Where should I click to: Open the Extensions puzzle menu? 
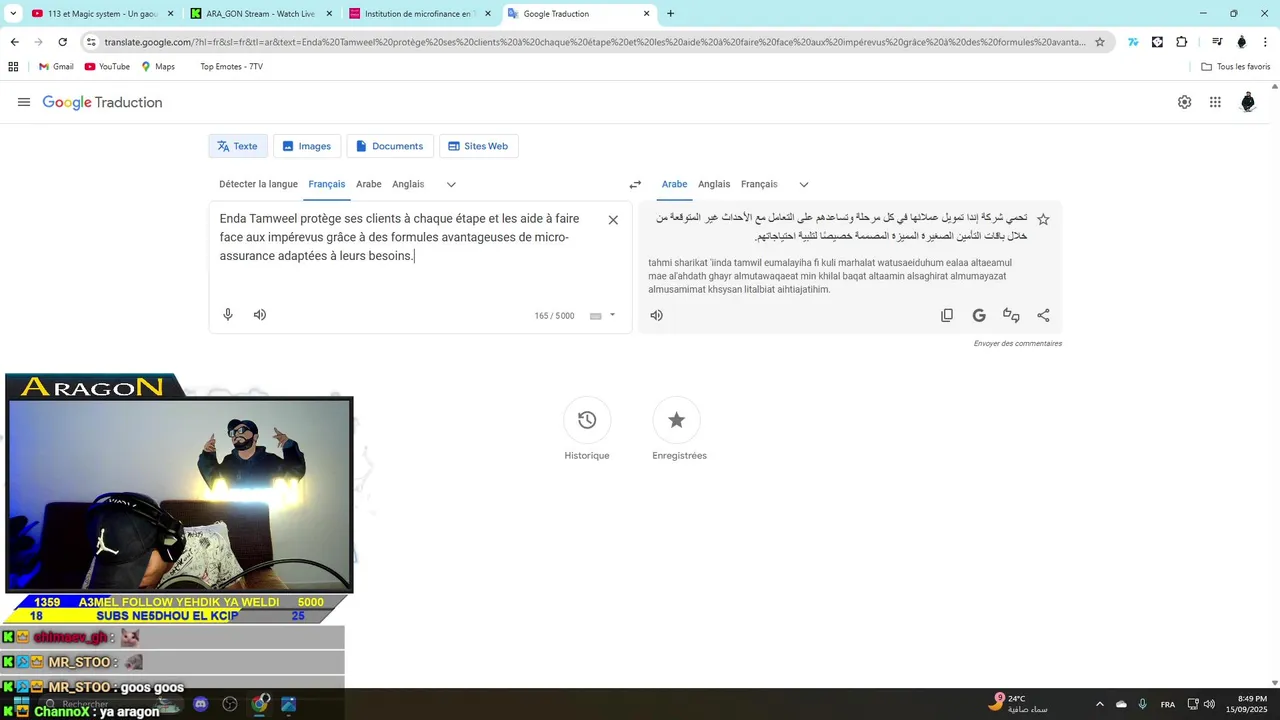tap(1181, 42)
